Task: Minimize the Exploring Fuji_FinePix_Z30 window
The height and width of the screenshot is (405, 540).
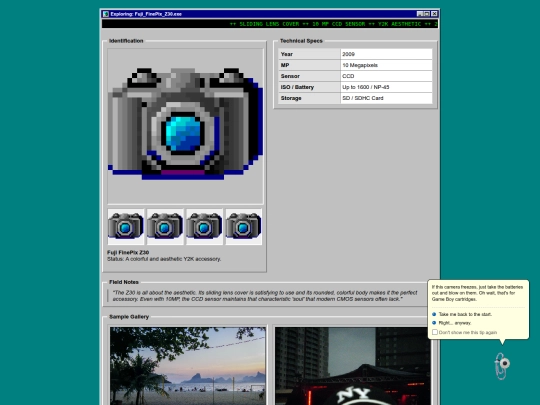Action: (x=420, y=14)
